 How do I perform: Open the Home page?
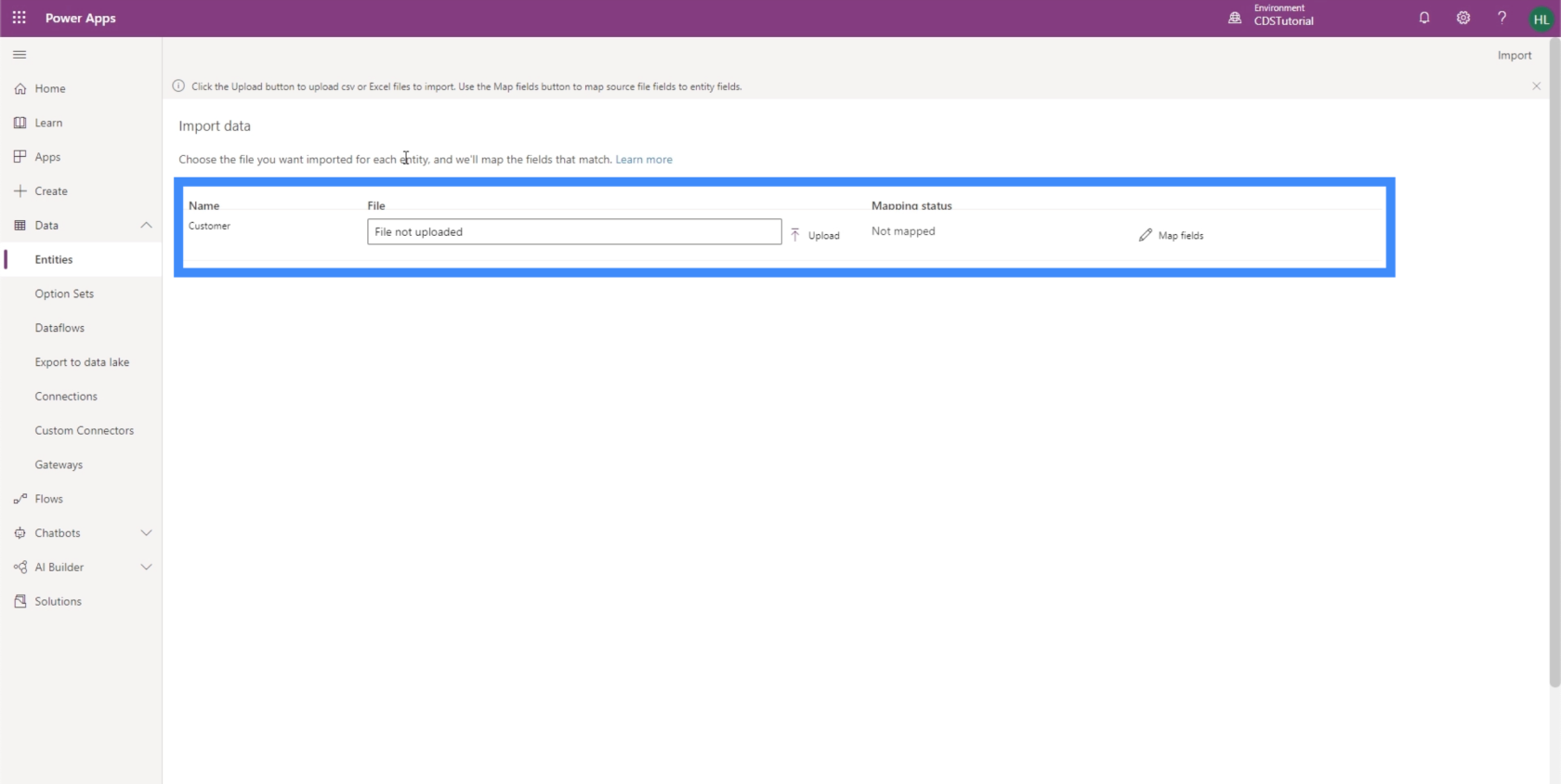[x=50, y=88]
